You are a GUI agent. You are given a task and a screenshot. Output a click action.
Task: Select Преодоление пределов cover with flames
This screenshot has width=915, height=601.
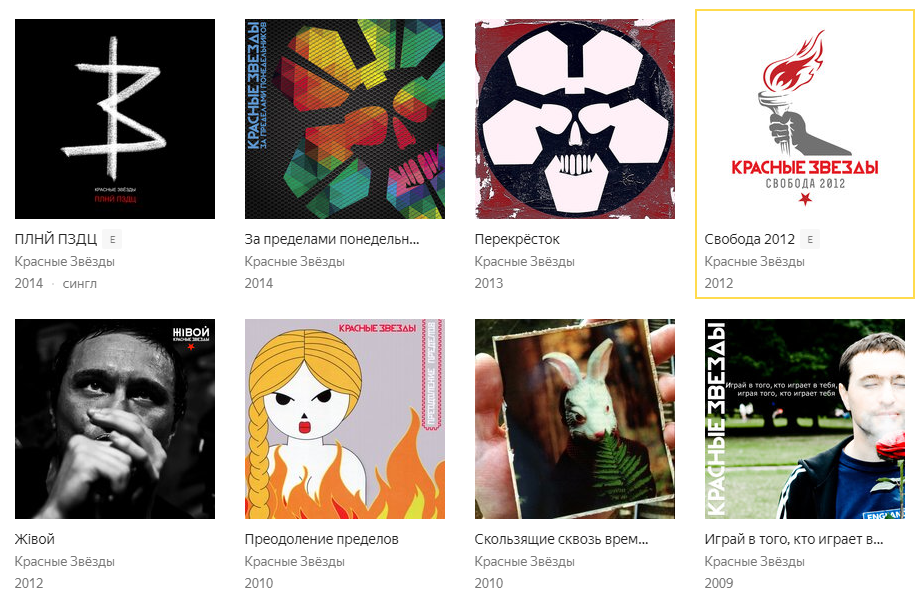coord(345,419)
